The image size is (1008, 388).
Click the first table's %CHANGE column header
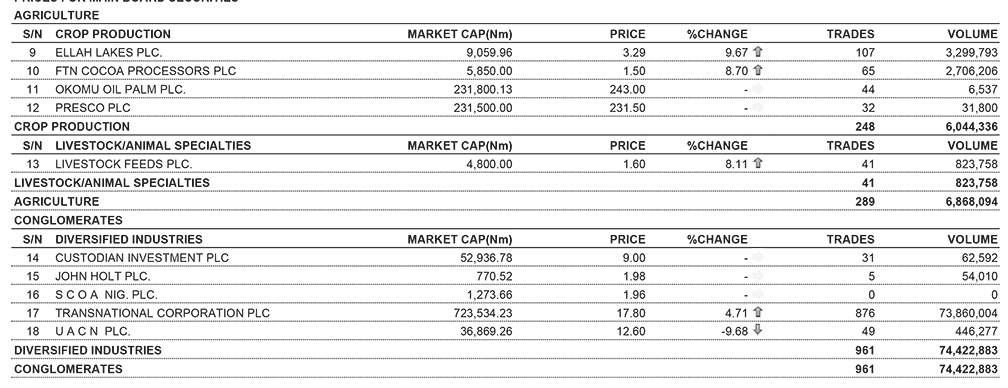click(717, 34)
